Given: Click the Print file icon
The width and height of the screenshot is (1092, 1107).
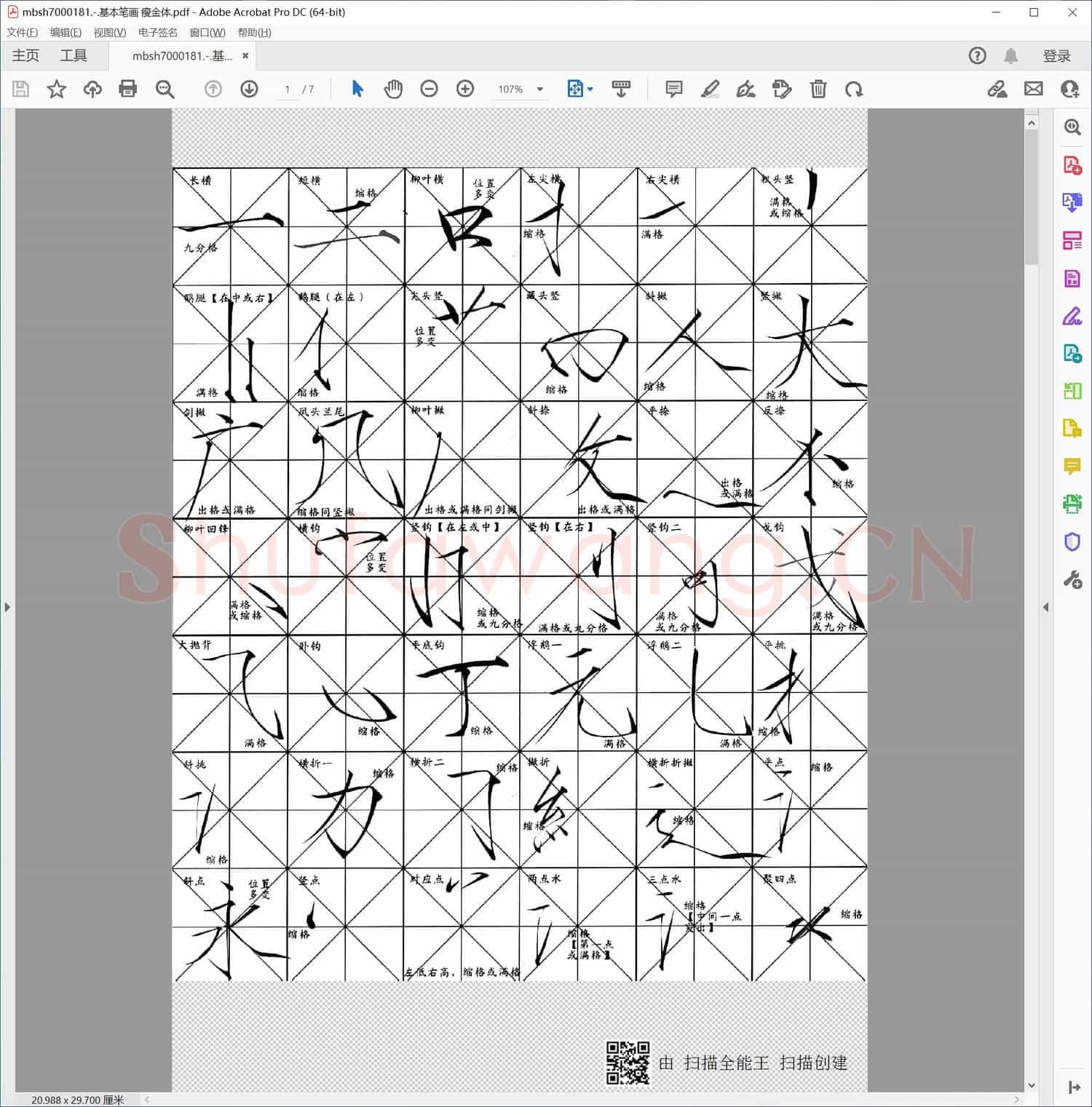Looking at the screenshot, I should click(x=128, y=89).
